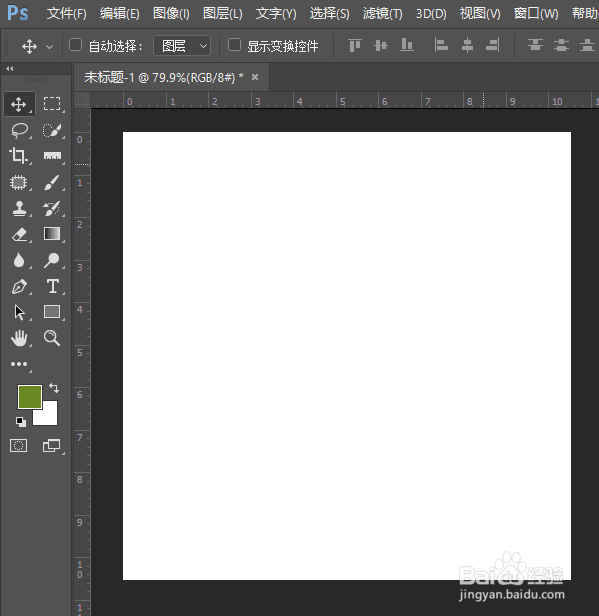This screenshot has width=599, height=616.
Task: Select the Zoom magnifier tool
Action: pos(52,338)
